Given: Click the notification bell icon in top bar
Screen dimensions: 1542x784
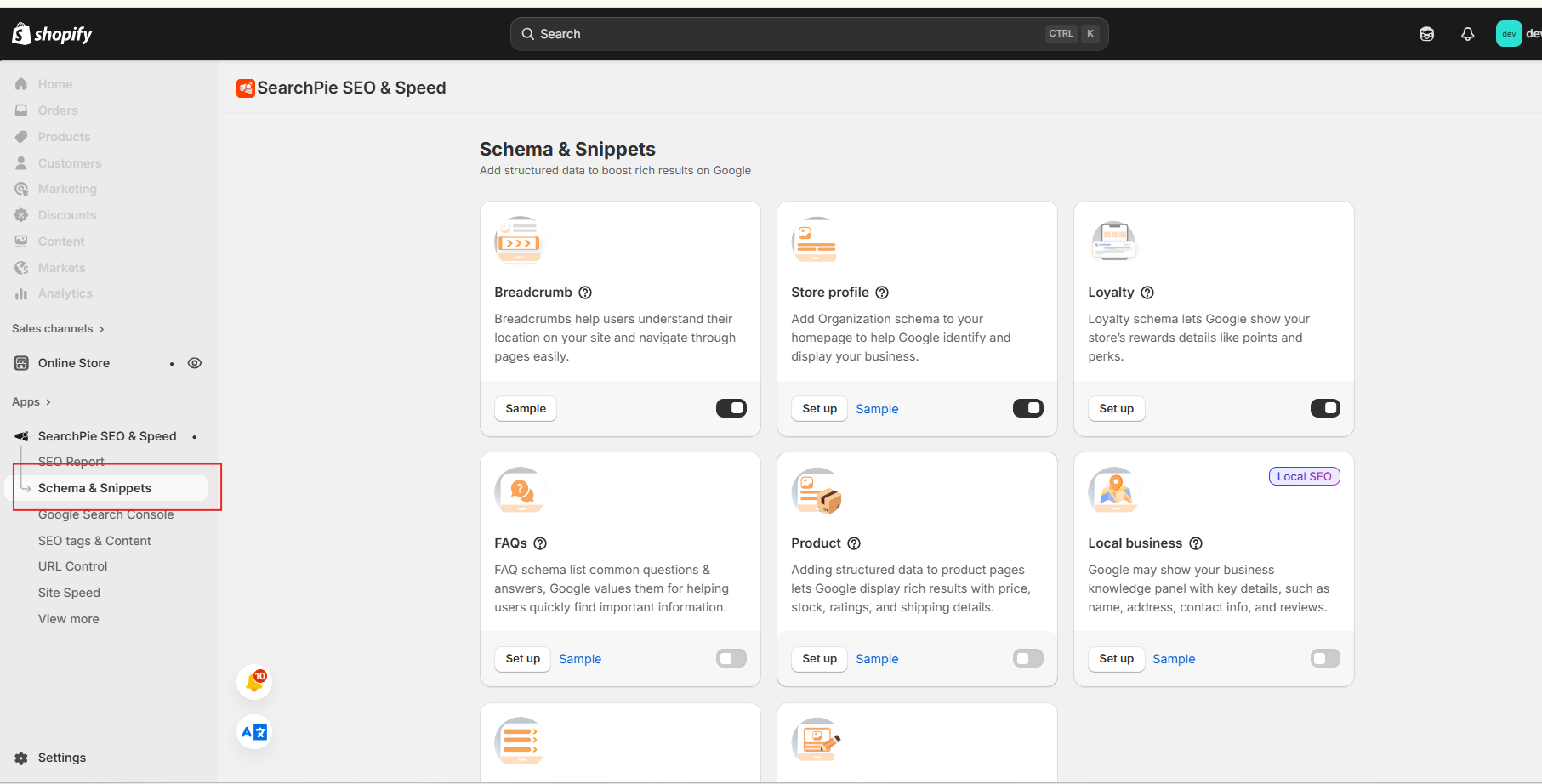Looking at the screenshot, I should tap(1467, 34).
